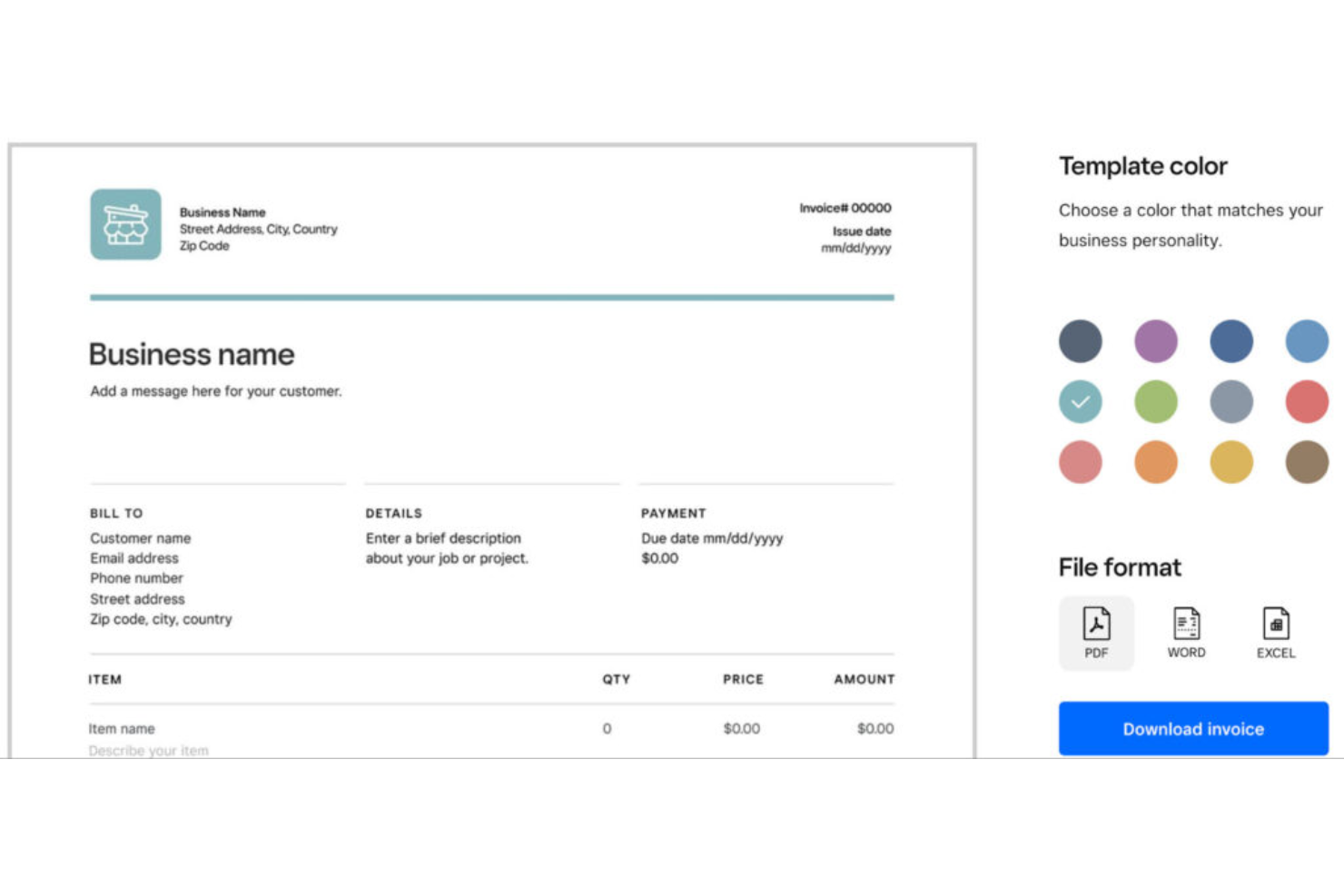Select the dark navy template color
The height and width of the screenshot is (896, 1344).
(1080, 341)
